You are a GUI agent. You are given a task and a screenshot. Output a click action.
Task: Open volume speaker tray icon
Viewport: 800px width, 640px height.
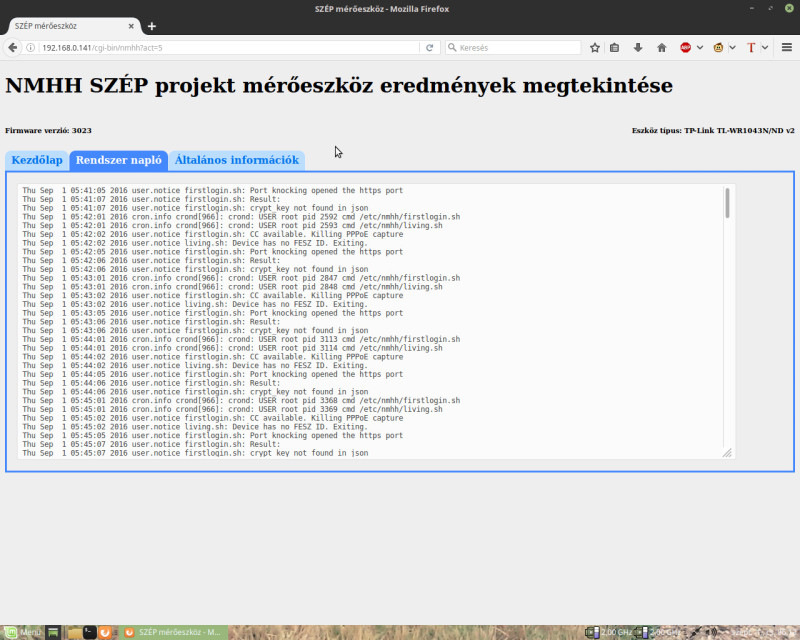(x=712, y=632)
